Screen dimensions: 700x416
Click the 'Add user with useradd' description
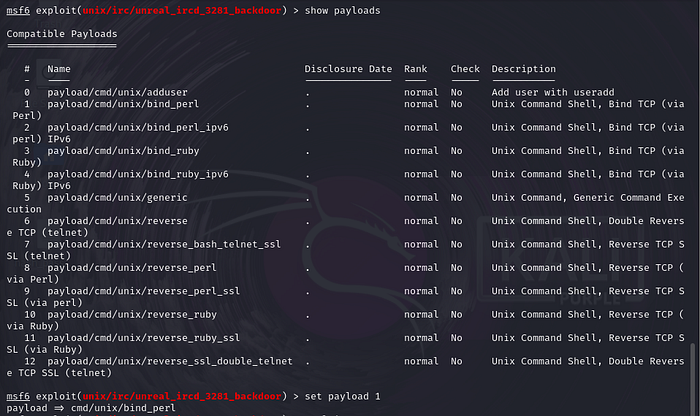543,92
